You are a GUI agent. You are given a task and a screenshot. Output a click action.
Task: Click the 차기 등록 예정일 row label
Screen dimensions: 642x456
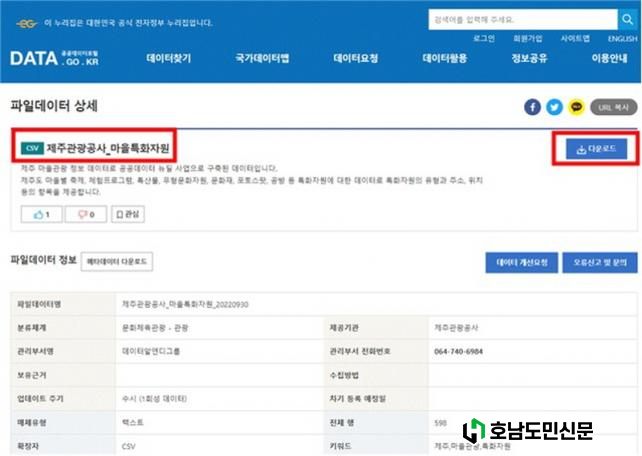357,398
